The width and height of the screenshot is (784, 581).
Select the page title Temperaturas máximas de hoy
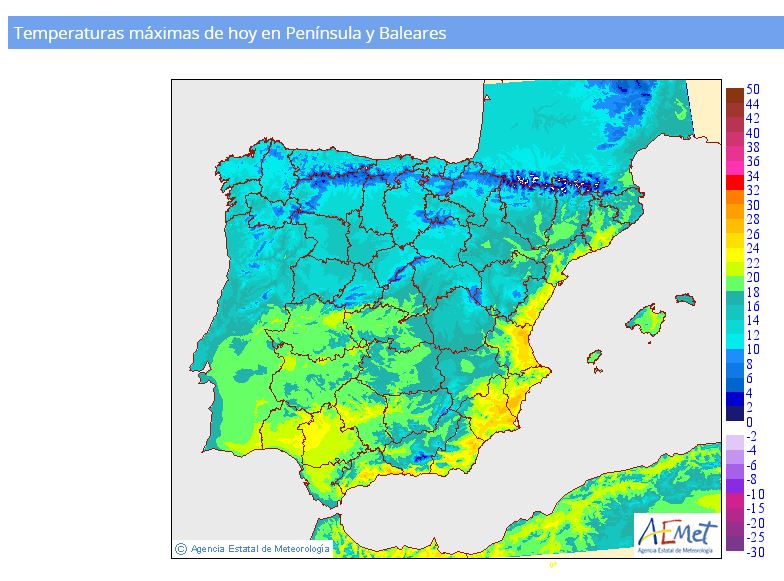click(x=230, y=33)
